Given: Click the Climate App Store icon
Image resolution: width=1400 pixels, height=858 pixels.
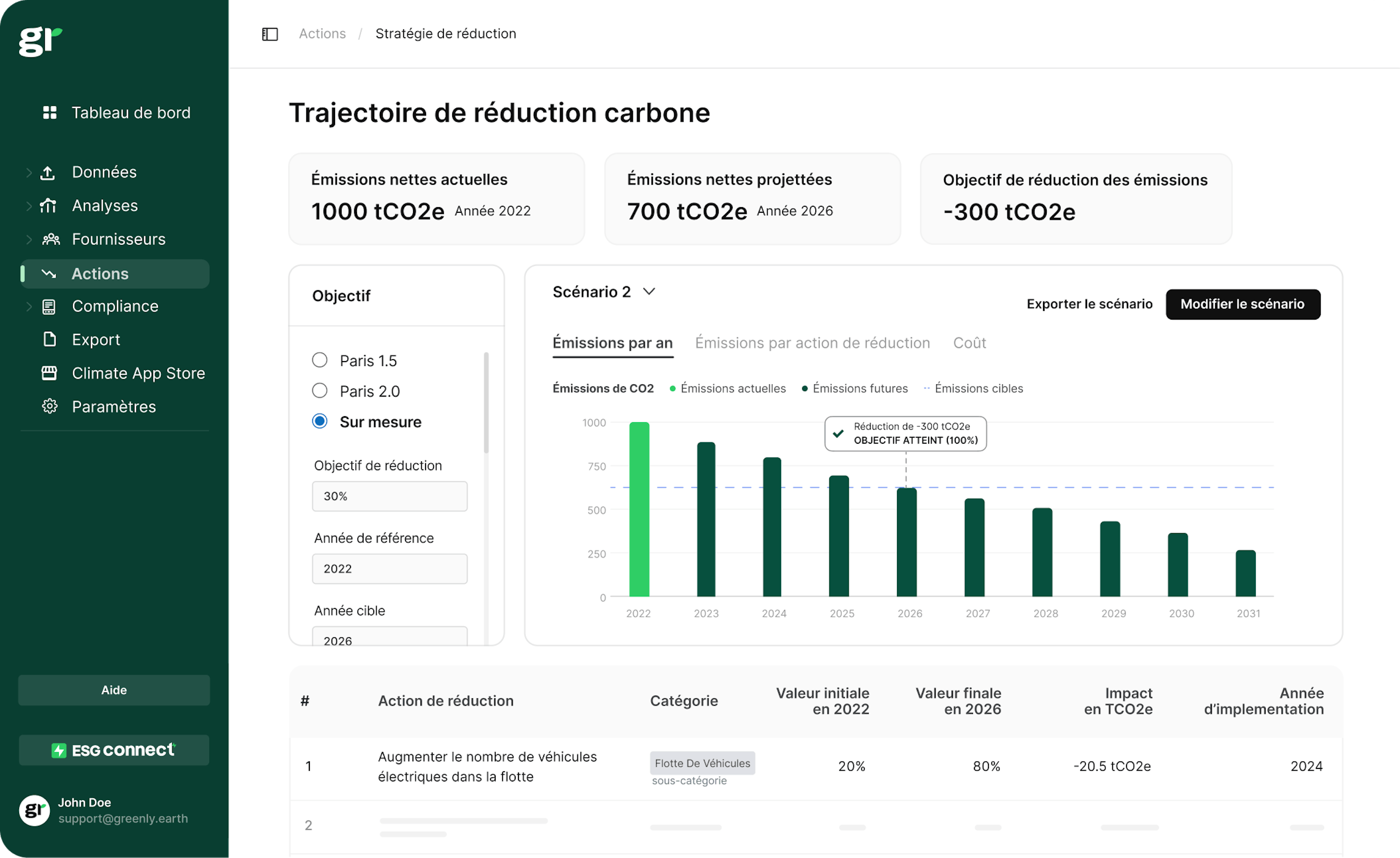Looking at the screenshot, I should tap(48, 372).
